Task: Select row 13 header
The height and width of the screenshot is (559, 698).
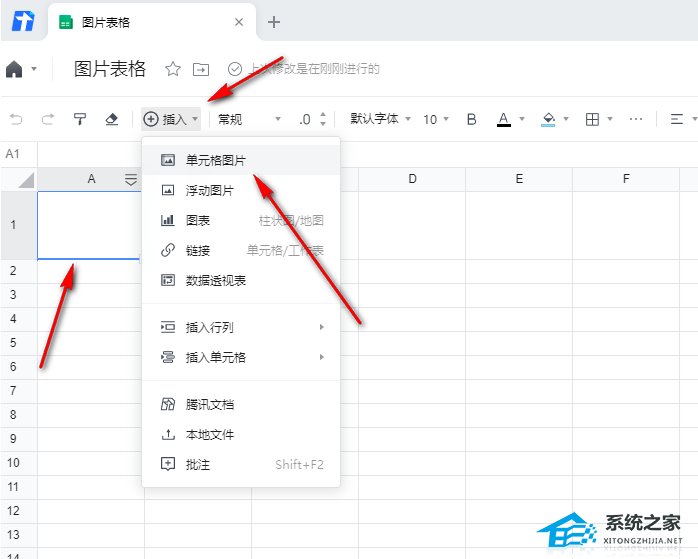Action: click(19, 535)
